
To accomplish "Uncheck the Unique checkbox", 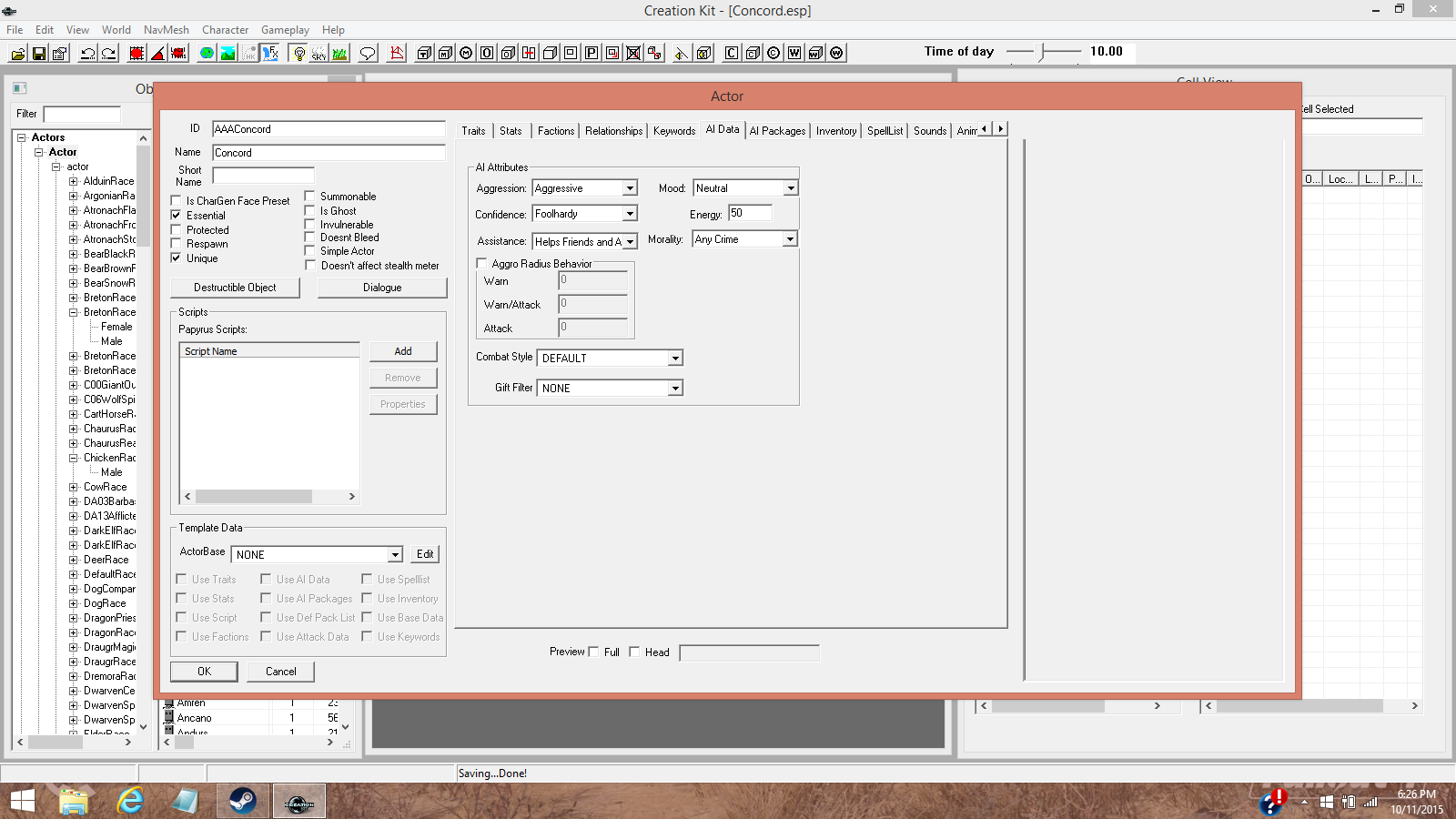I will (x=177, y=258).
